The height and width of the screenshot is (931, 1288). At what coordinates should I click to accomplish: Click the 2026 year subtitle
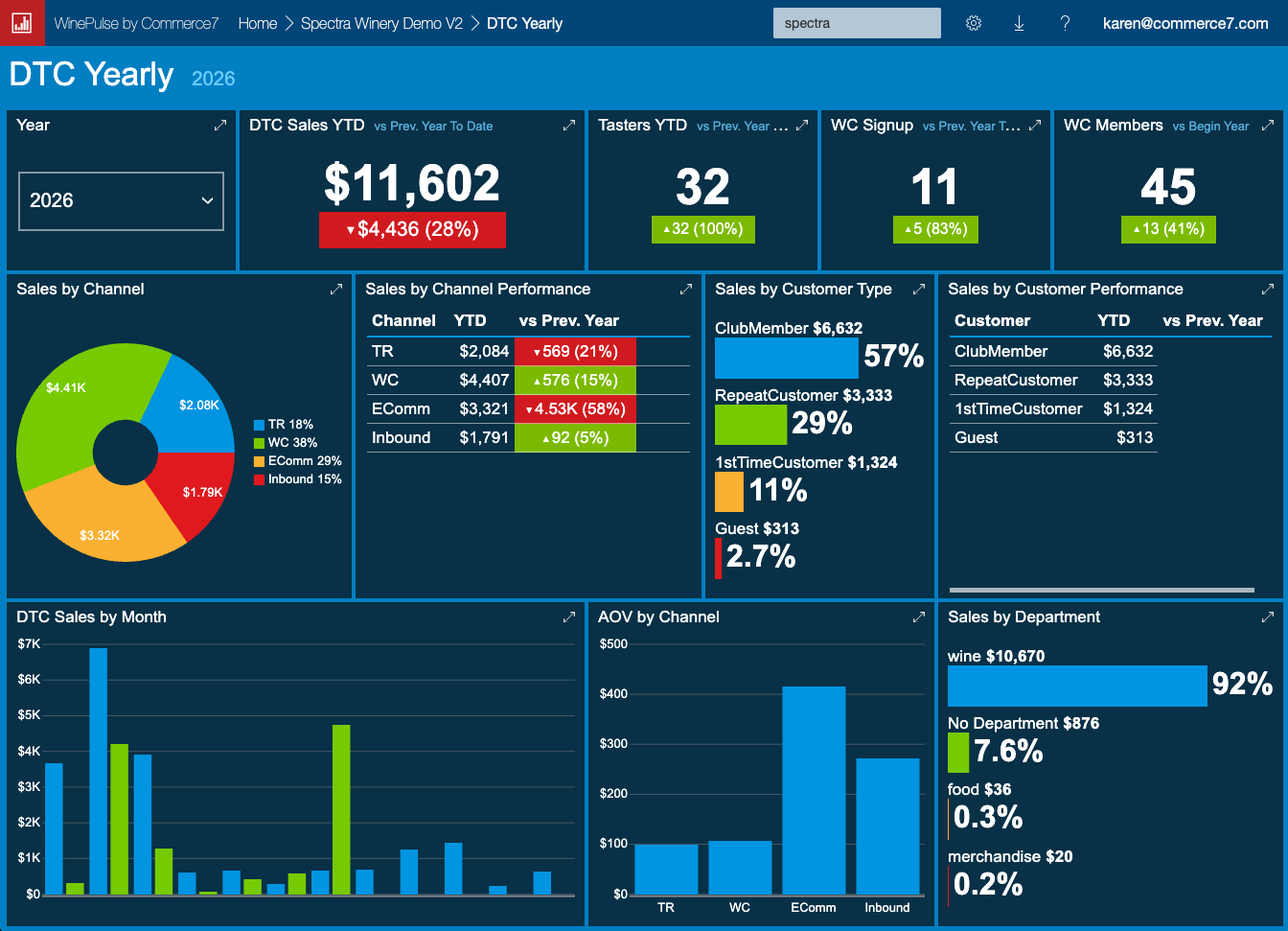[x=213, y=79]
